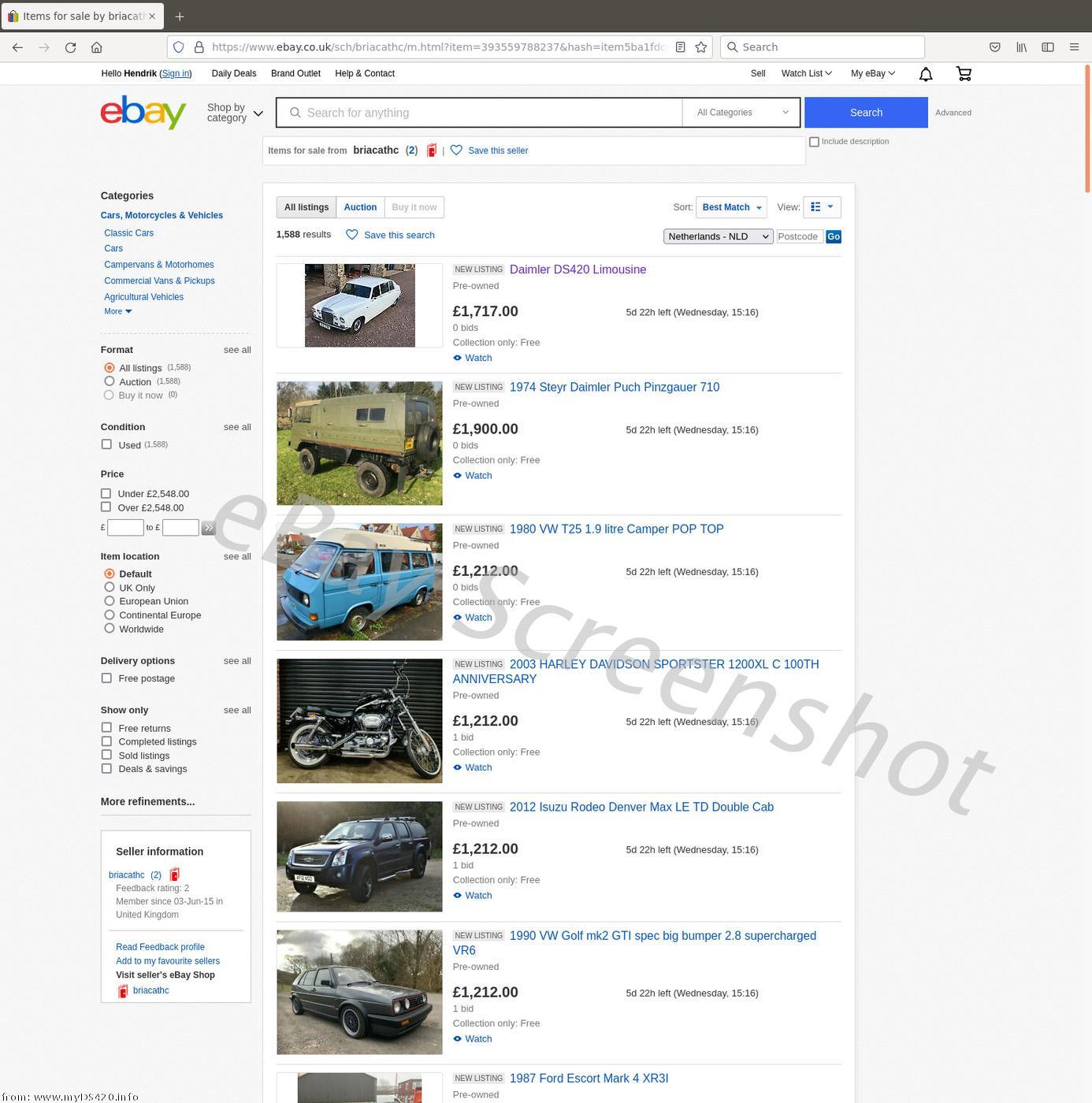1092x1103 pixels.
Task: Select the UK Only location radio button
Action: point(110,588)
